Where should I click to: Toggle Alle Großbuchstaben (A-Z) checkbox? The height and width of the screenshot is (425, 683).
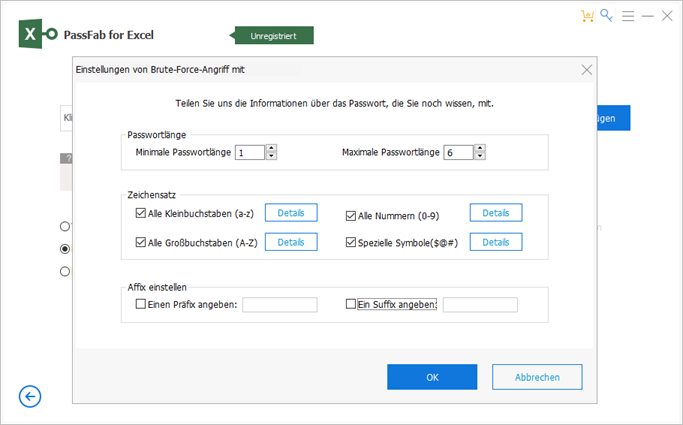pyautogui.click(x=140, y=242)
